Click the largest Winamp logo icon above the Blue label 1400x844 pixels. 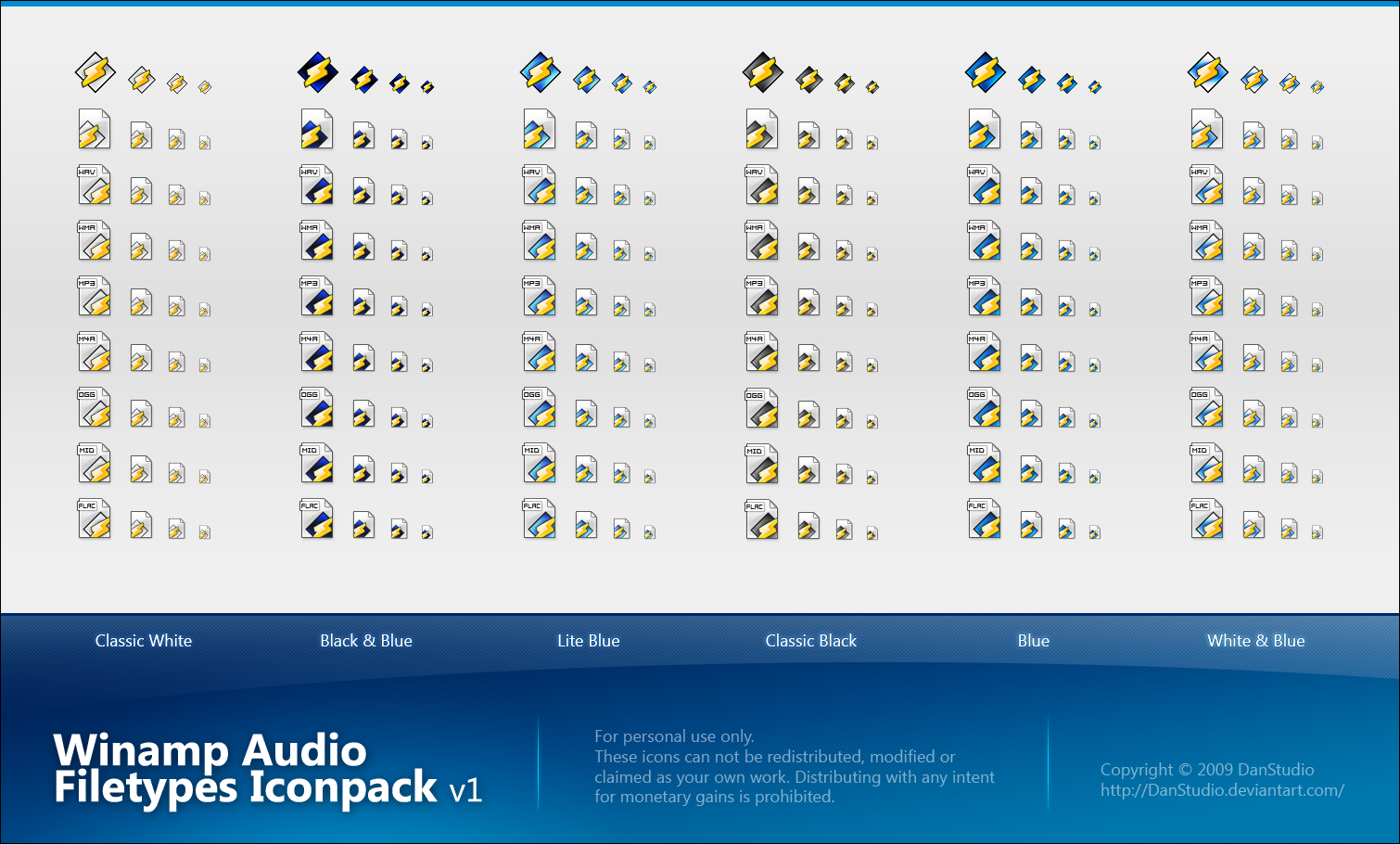point(985,72)
